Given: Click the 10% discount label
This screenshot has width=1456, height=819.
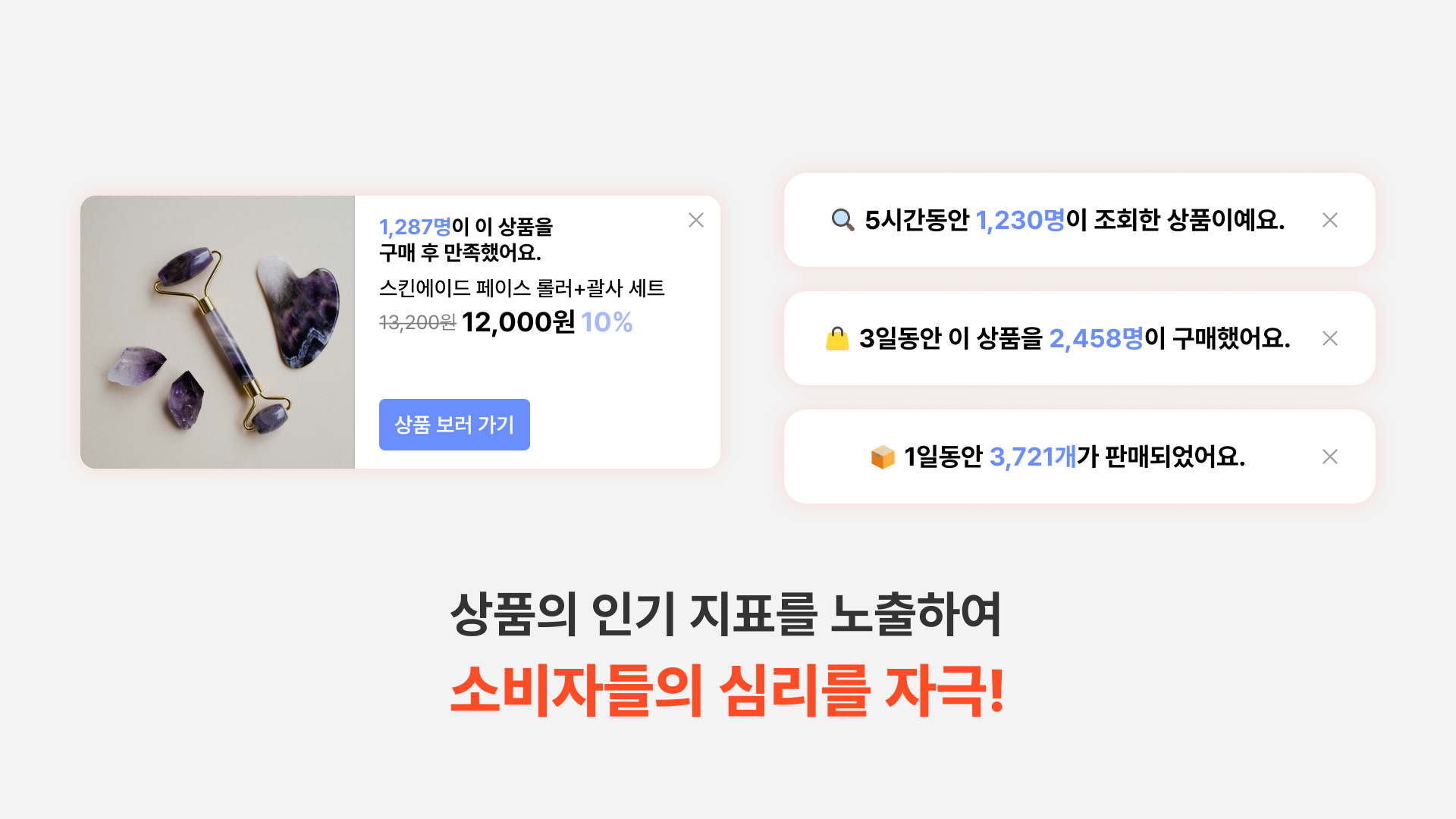Looking at the screenshot, I should point(607,322).
